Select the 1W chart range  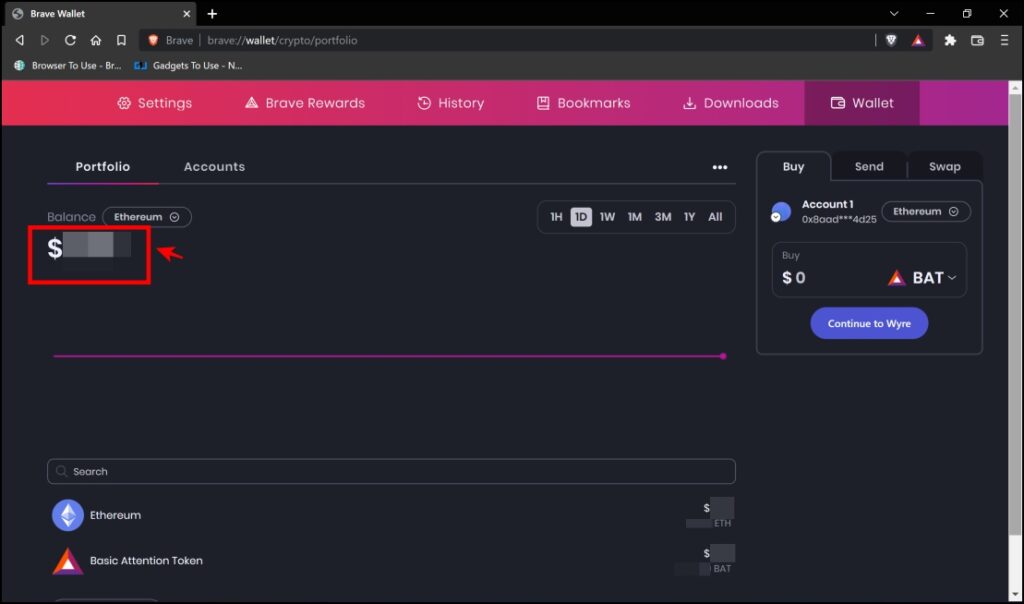[607, 217]
